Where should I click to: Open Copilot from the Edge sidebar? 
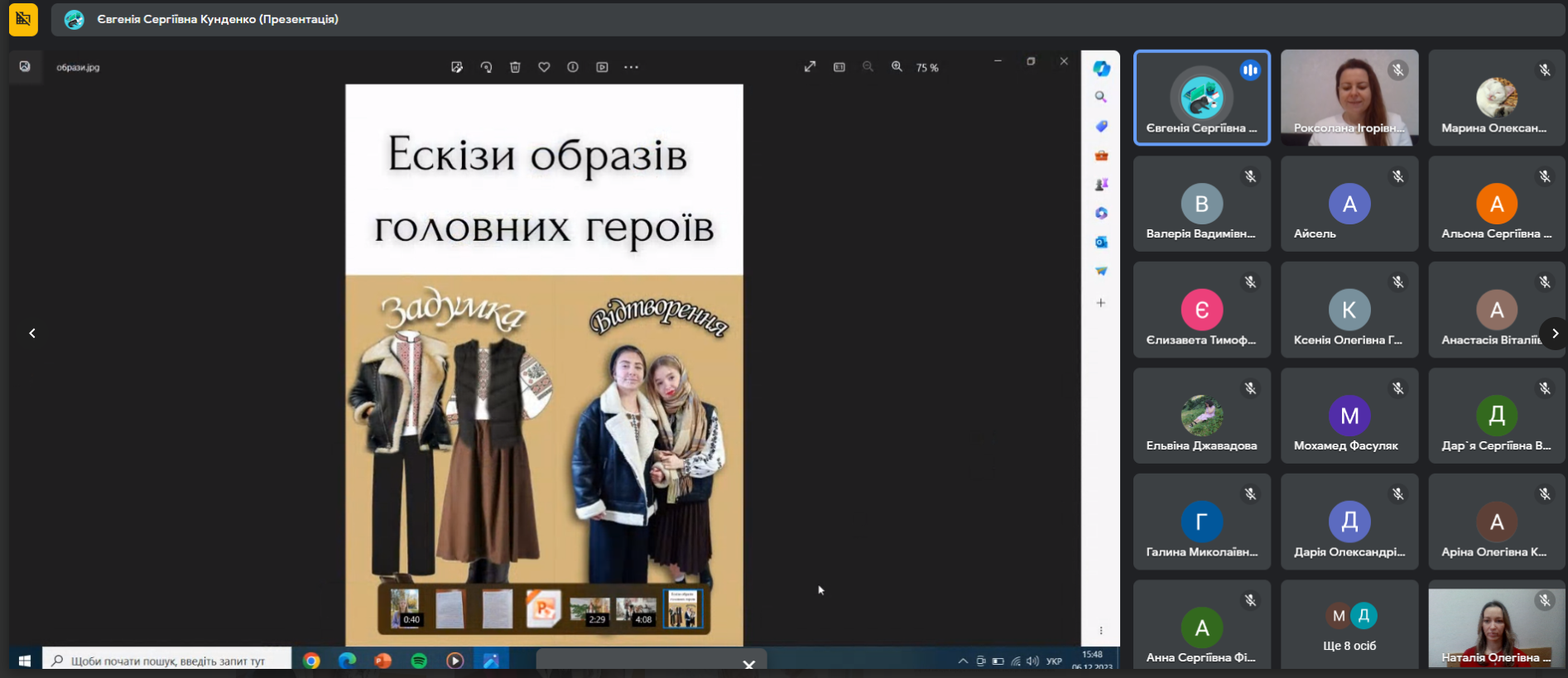tap(1101, 69)
